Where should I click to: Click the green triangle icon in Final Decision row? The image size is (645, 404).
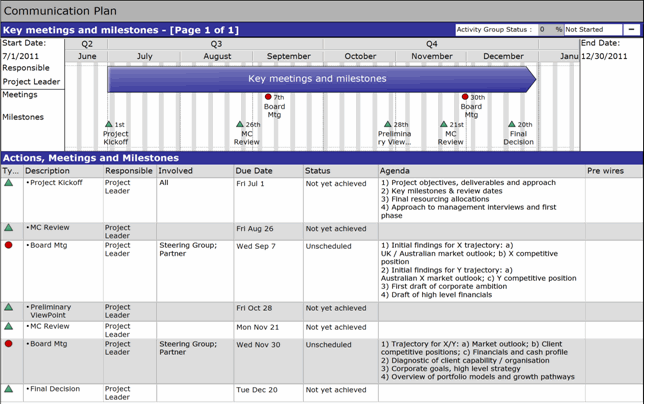(x=9, y=389)
